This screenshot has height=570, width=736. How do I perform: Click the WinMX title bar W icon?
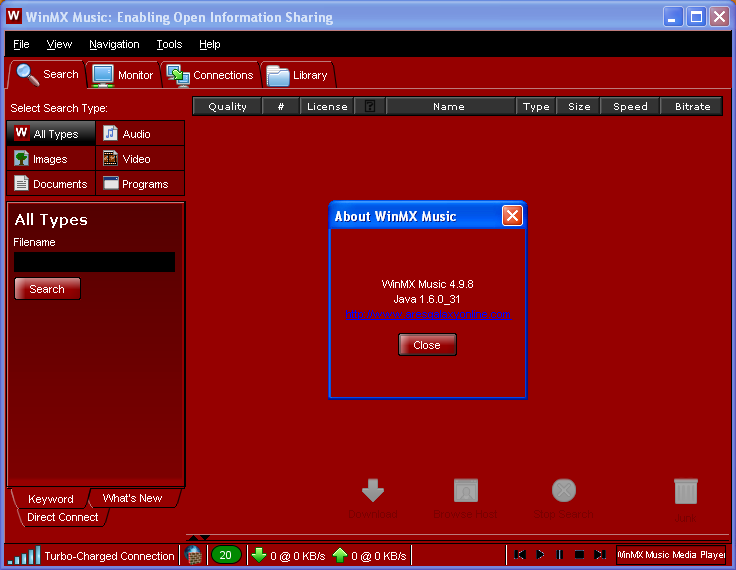(14, 16)
